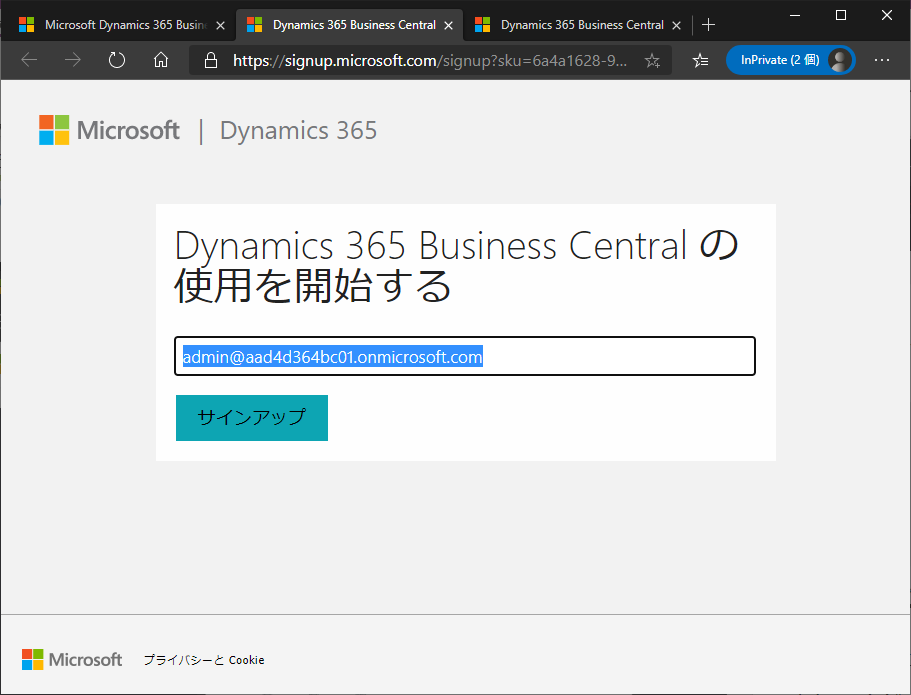Image resolution: width=911 pixels, height=695 pixels.
Task: Switch to the last Dynamics 365 Business Central tab
Action: coord(578,25)
